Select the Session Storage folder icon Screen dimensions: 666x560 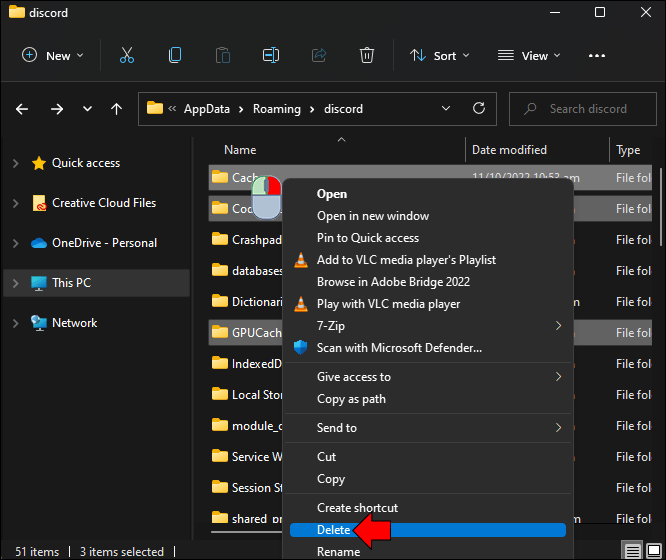tap(220, 487)
